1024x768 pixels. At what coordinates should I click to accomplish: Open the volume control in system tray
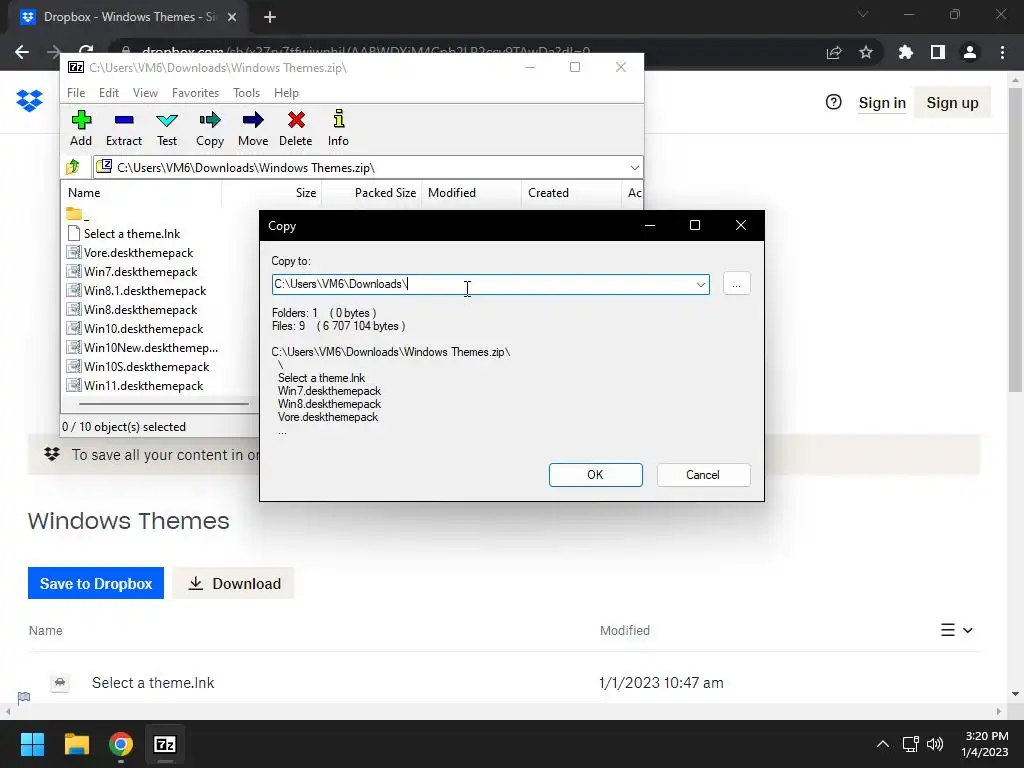coord(935,744)
